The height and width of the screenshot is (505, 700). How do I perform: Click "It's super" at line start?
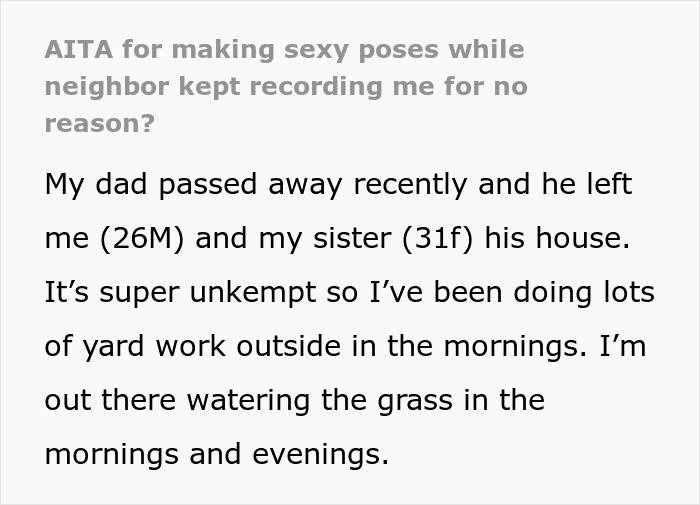(112, 292)
